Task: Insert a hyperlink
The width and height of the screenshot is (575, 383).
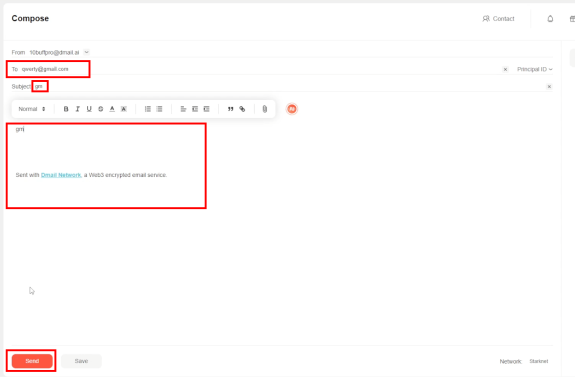Action: pos(242,109)
